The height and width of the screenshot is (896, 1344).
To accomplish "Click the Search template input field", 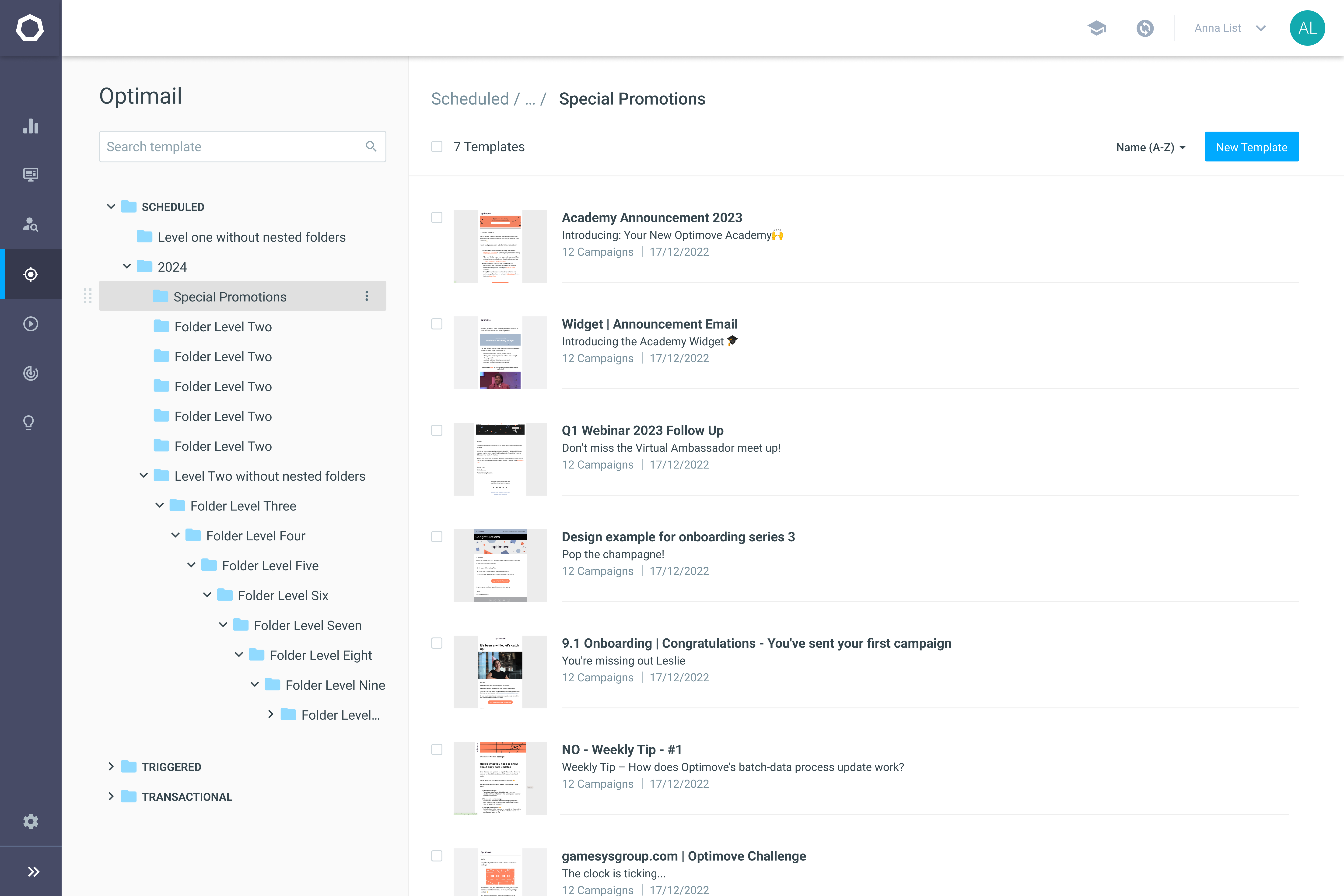I will 242,146.
